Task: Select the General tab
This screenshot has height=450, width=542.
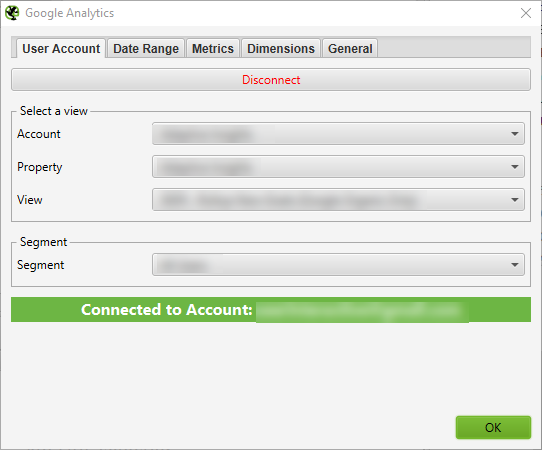Action: pos(350,48)
